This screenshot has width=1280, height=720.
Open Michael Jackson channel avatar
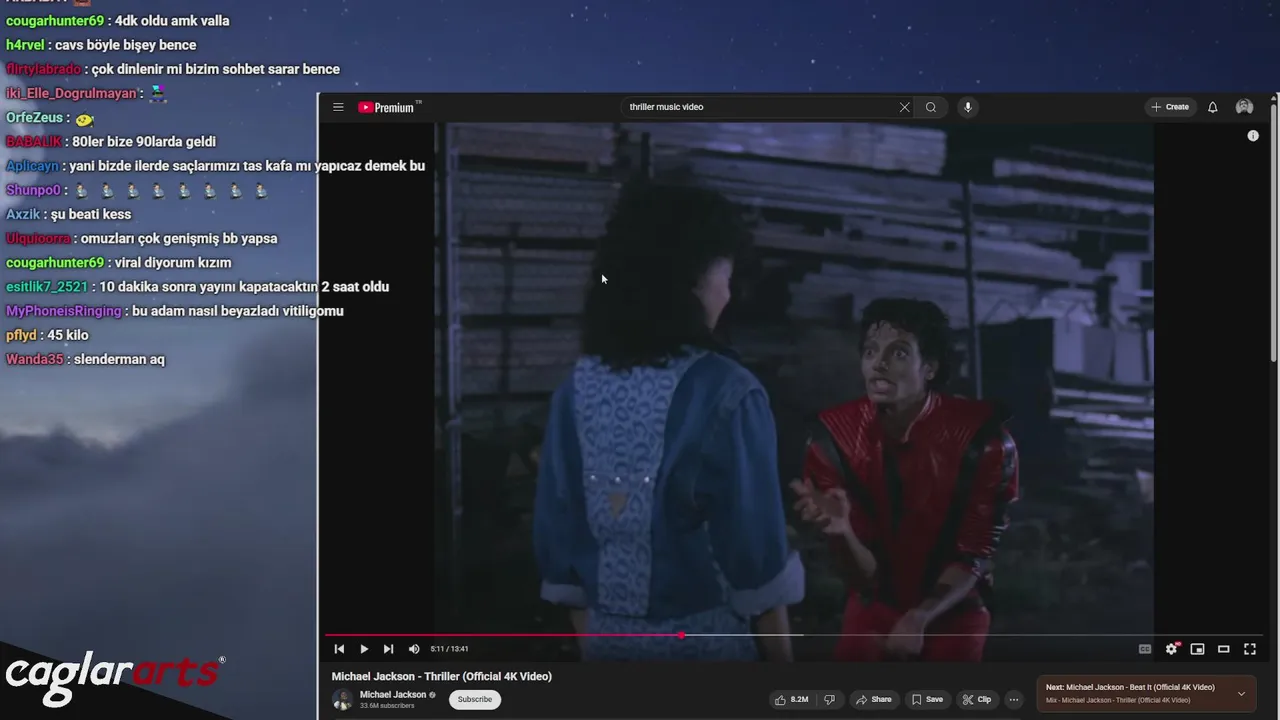point(342,699)
